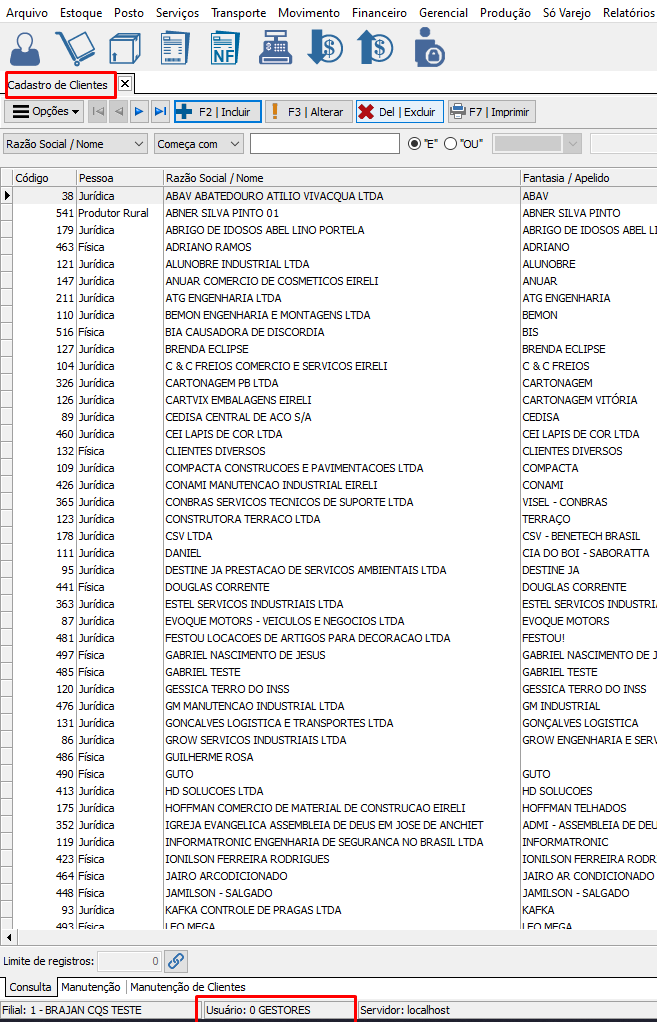Image resolution: width=657 pixels, height=1022 pixels.
Task: Click the F2 Incluir button
Action: [218, 112]
